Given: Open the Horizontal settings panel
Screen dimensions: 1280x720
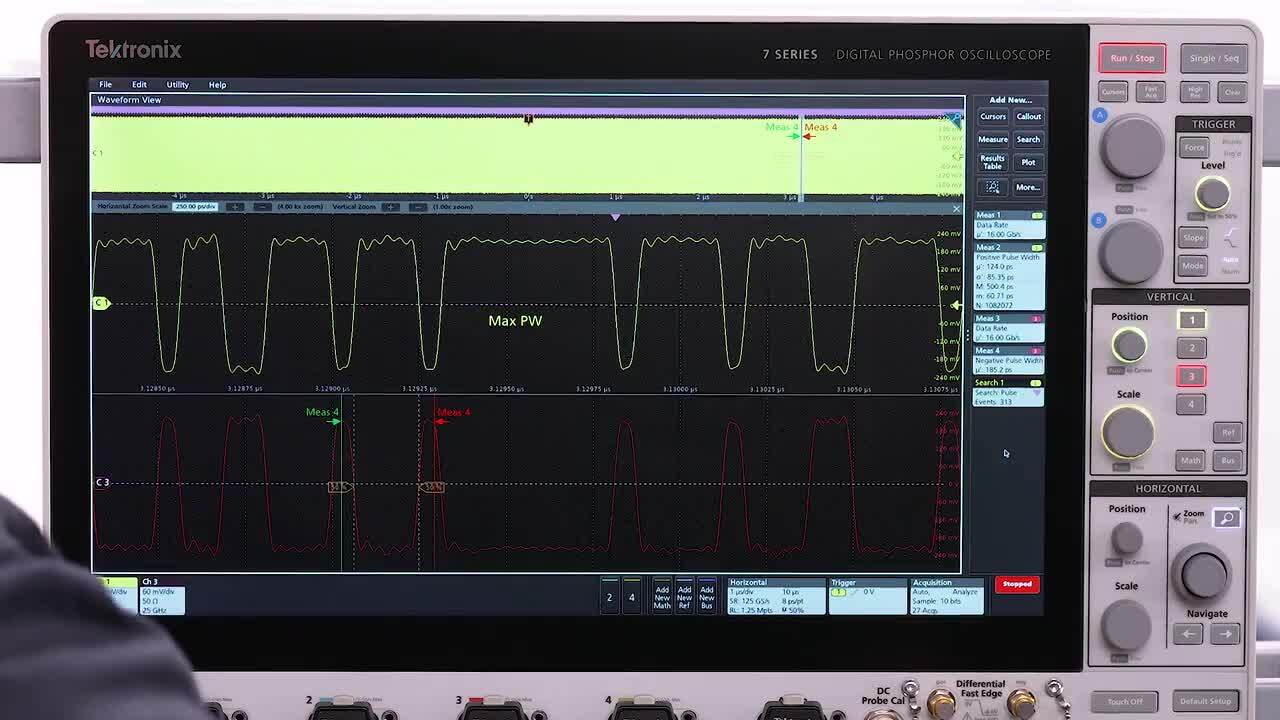Looking at the screenshot, I should [775, 597].
